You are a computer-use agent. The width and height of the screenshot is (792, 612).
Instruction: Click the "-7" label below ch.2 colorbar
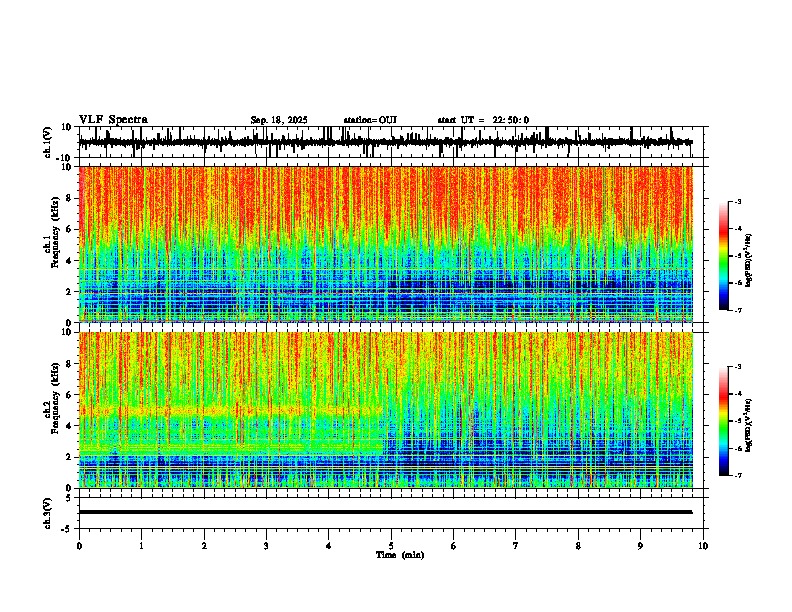tap(737, 475)
